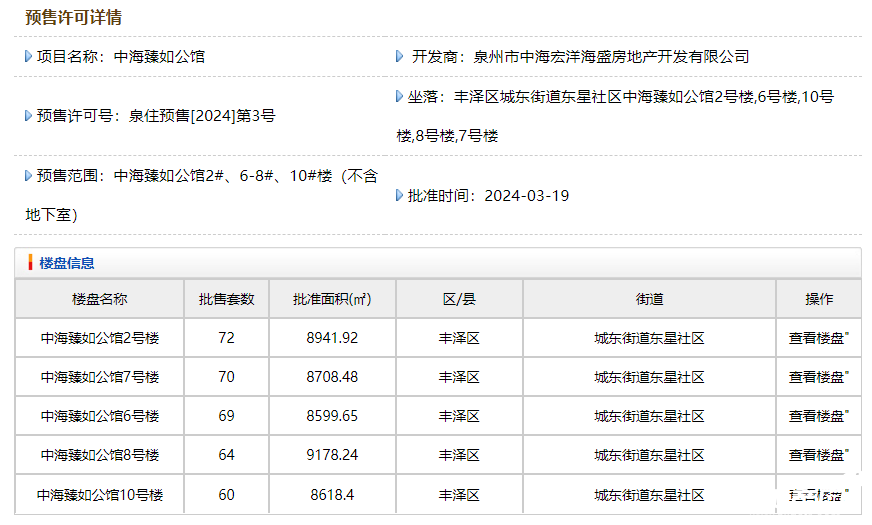Click the area value 8599.65

click(332, 416)
